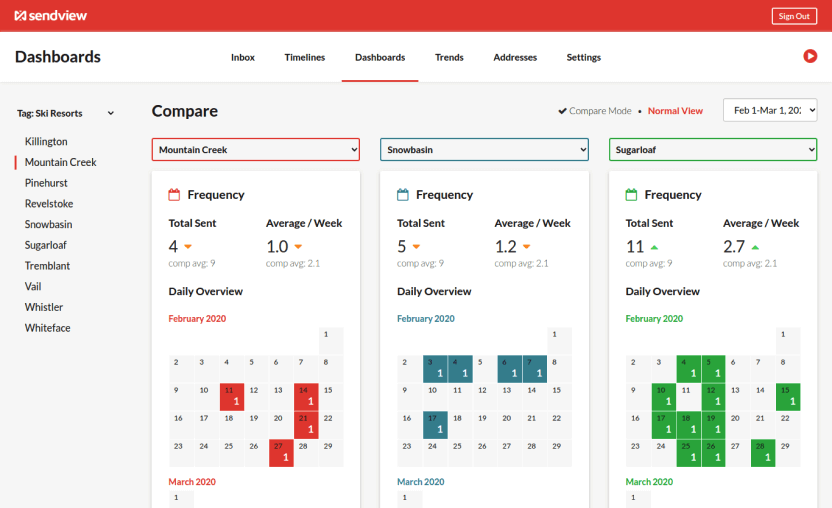Click teal Feb 7 cell in Snowbasin
This screenshot has width=832, height=508.
(x=534, y=369)
